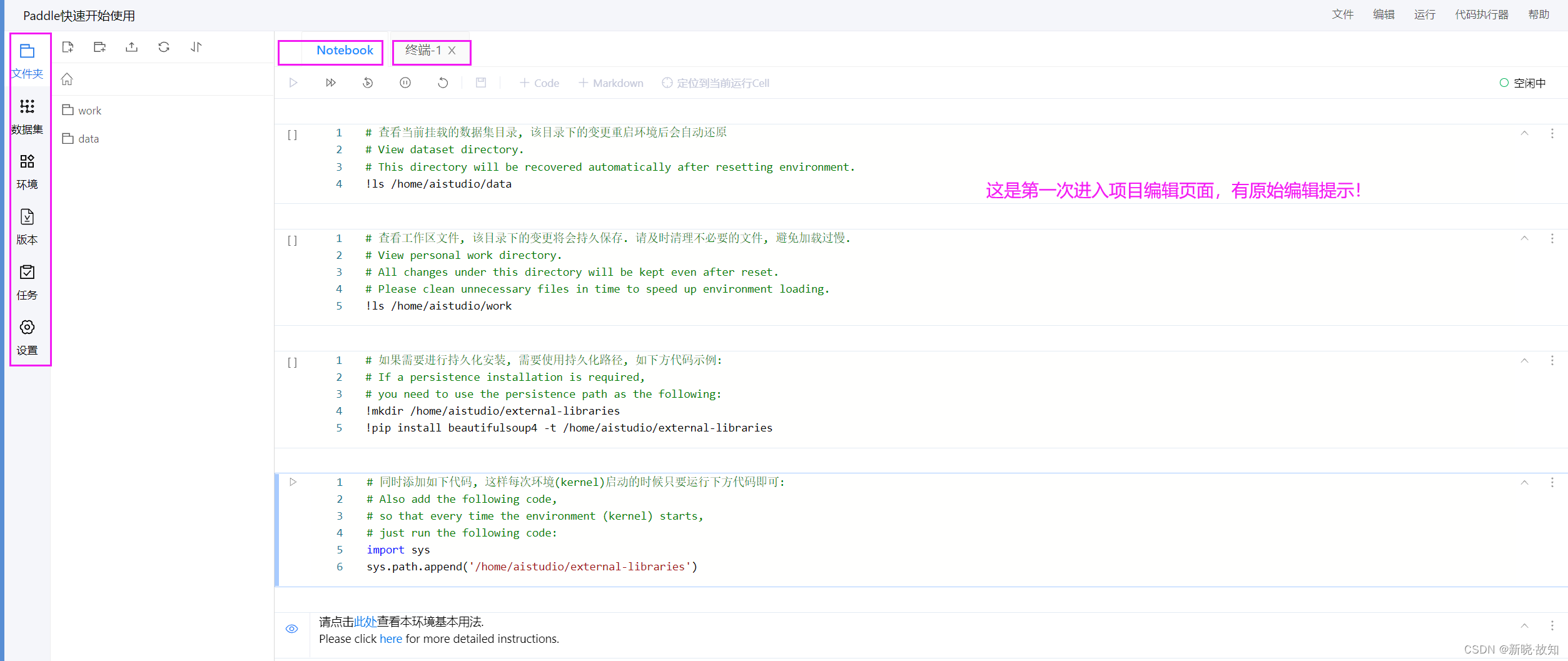
Task: Go to home directory icon
Action: point(67,79)
